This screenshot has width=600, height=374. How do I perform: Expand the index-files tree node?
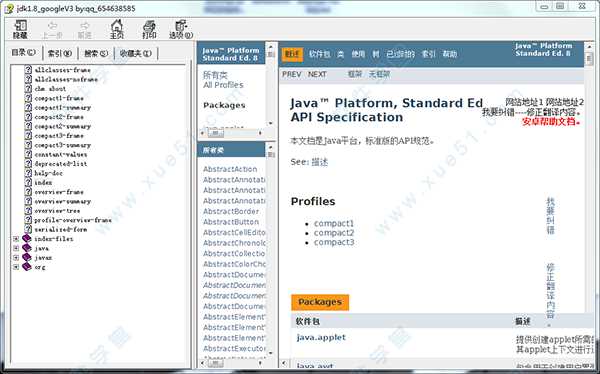(16, 238)
